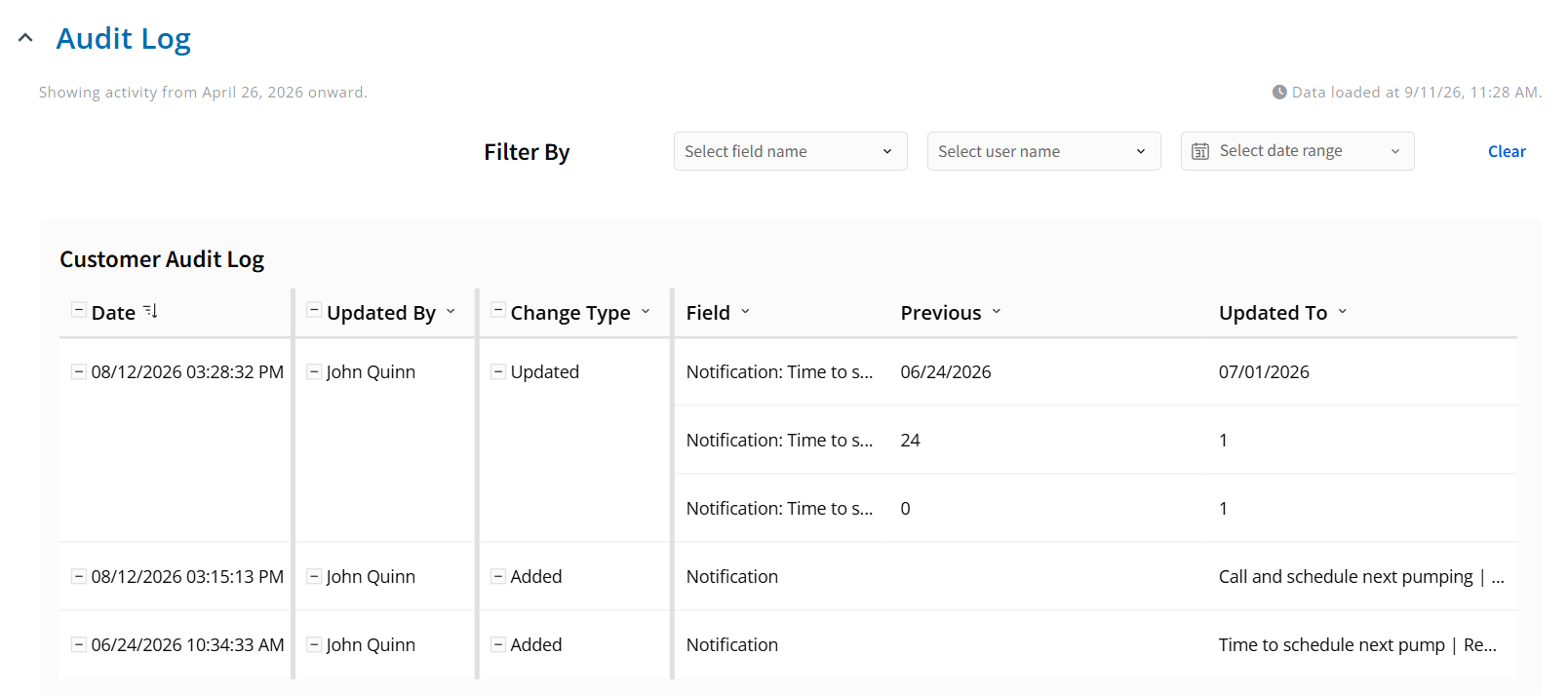This screenshot has width=1568, height=695.
Task: Collapse the Audit Log section chevron
Action: pos(25,38)
